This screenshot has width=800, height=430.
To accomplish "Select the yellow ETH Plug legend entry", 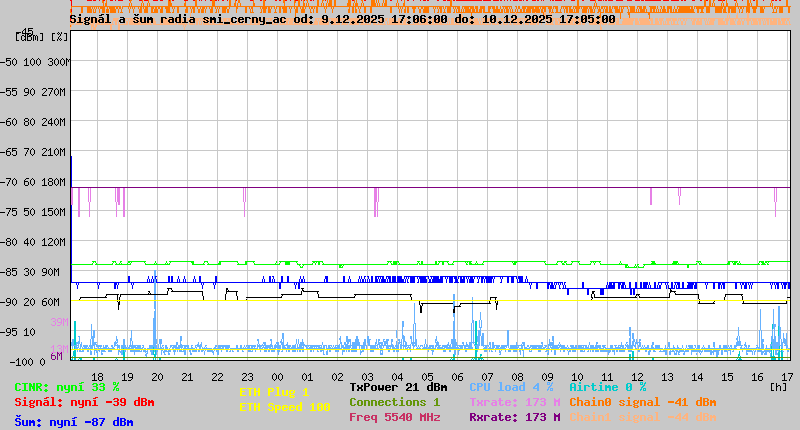I will tap(274, 392).
